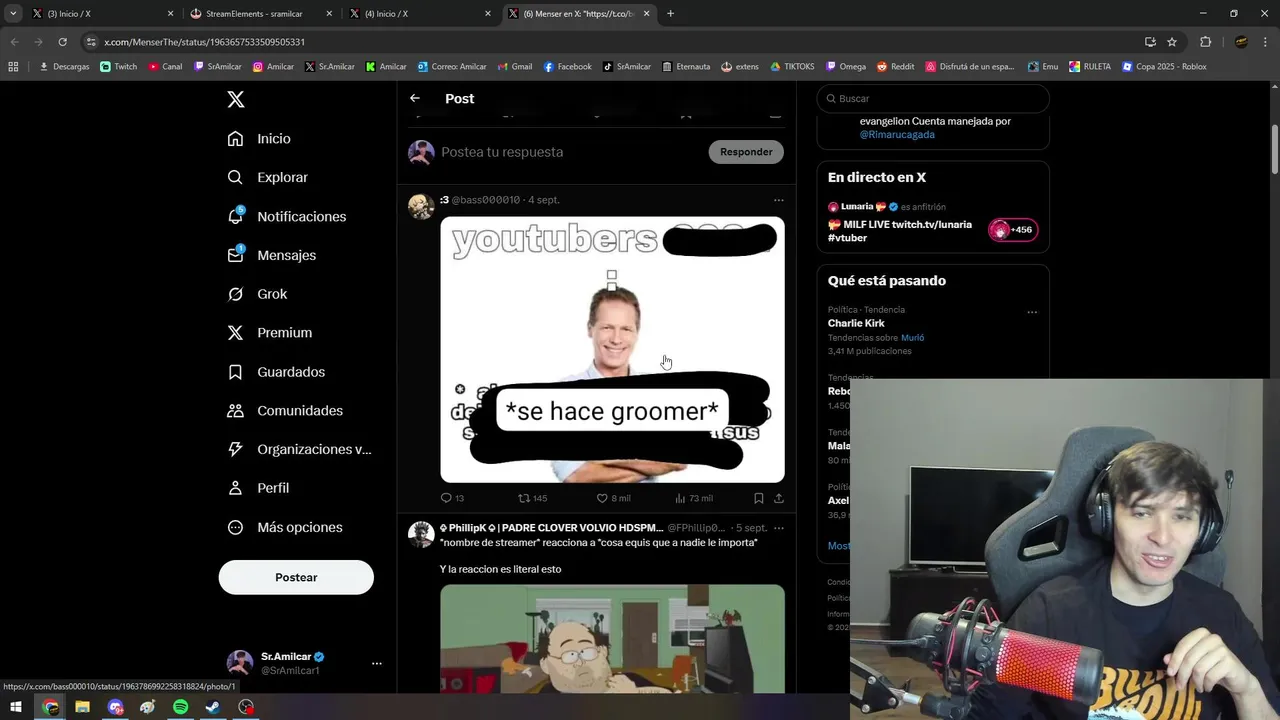
Task: Open the @bass000010 profile handle
Action: (486, 200)
